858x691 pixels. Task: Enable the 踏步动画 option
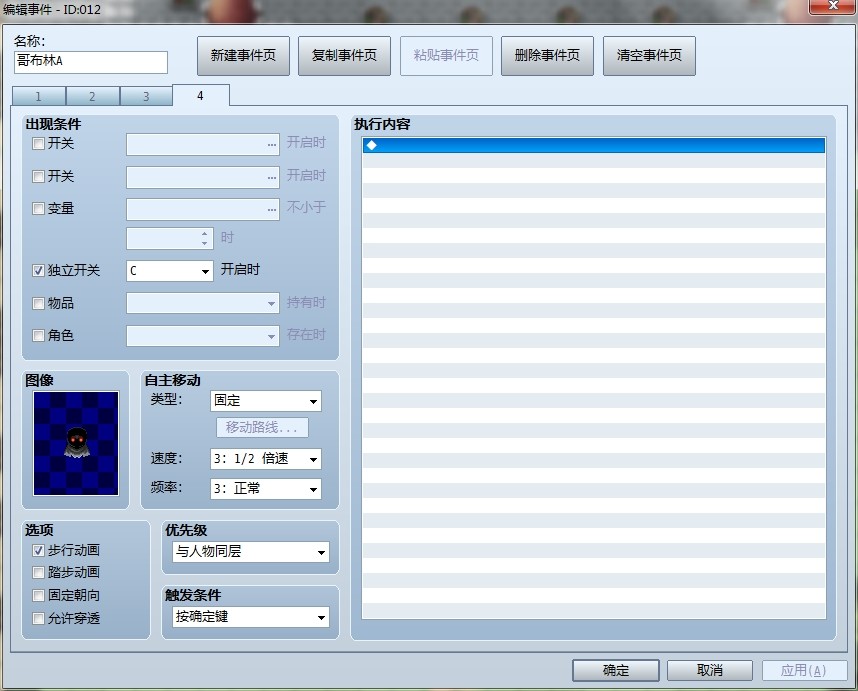pos(38,572)
